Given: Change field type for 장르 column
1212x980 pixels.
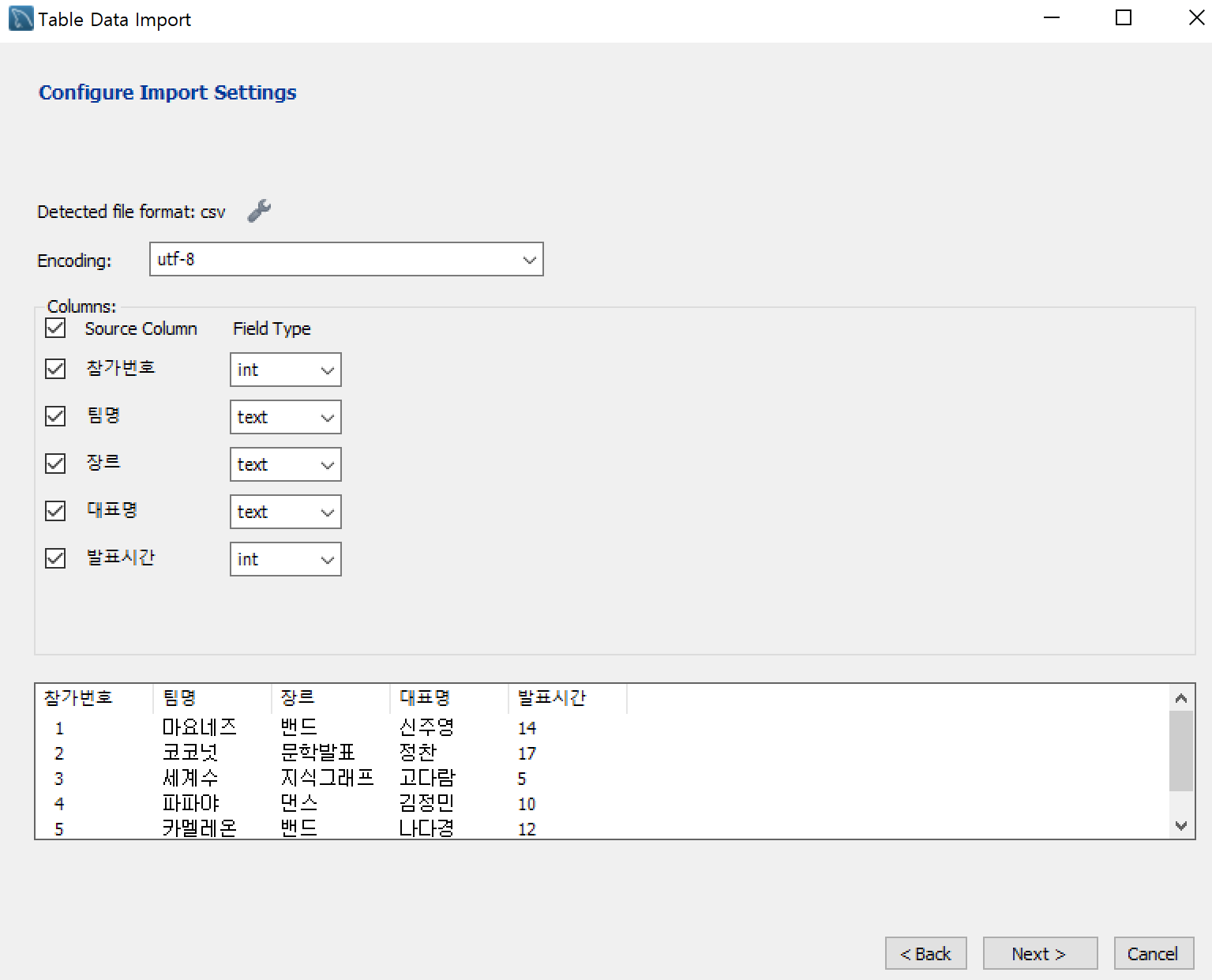Looking at the screenshot, I should click(x=285, y=464).
